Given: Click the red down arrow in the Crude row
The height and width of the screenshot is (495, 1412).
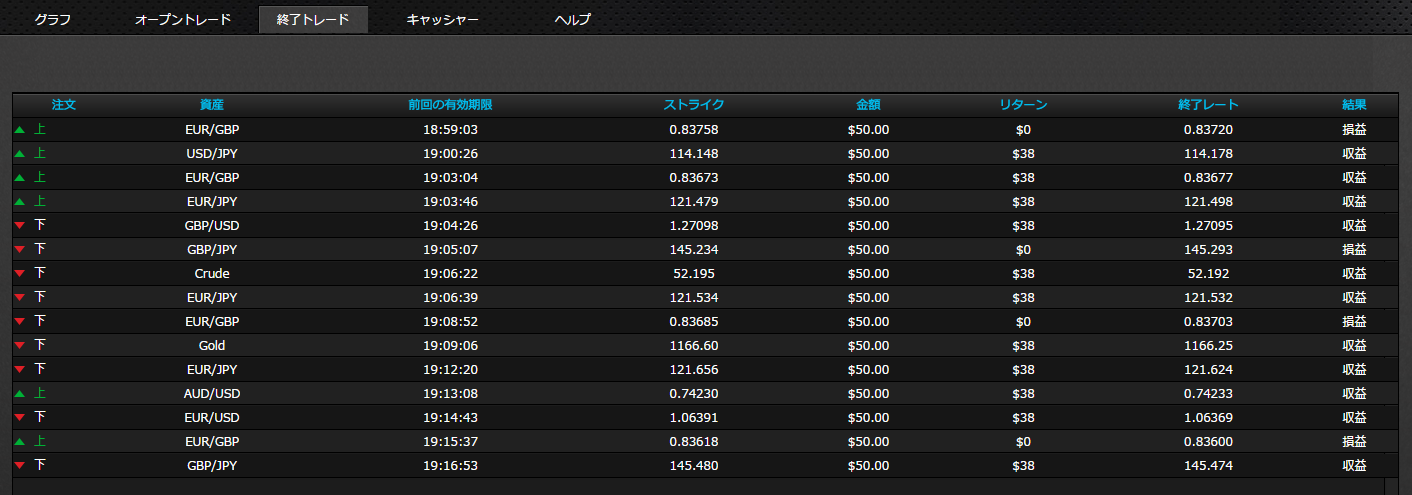Looking at the screenshot, I should click(x=19, y=274).
